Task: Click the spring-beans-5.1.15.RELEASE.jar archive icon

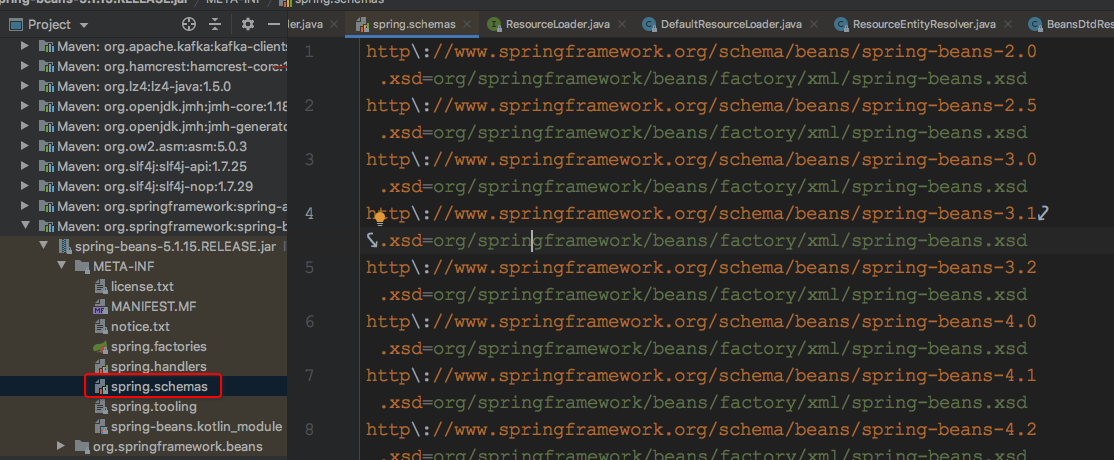Action: point(65,247)
